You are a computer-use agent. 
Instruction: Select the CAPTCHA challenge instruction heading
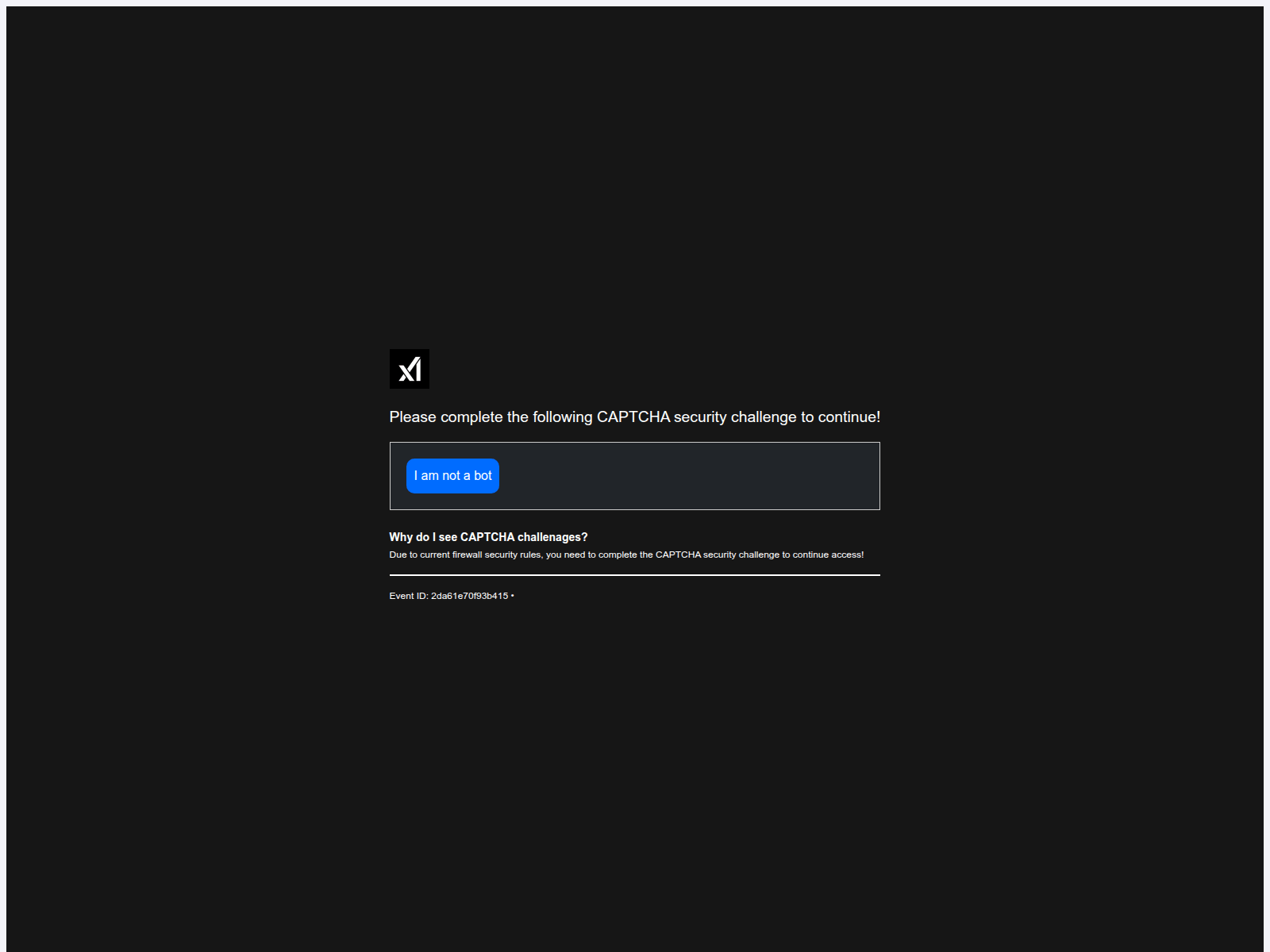pyautogui.click(x=634, y=417)
